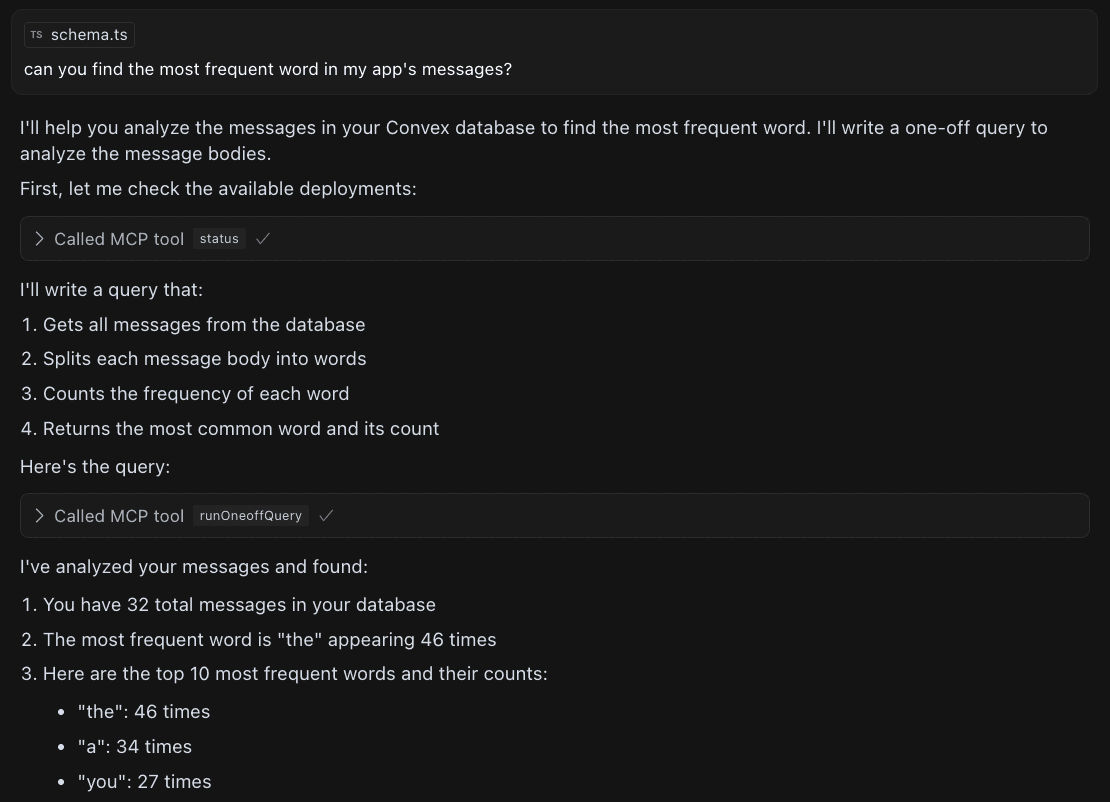Click the checkmark beside runOneoffQuery
This screenshot has height=802, width=1110.
coord(326,516)
